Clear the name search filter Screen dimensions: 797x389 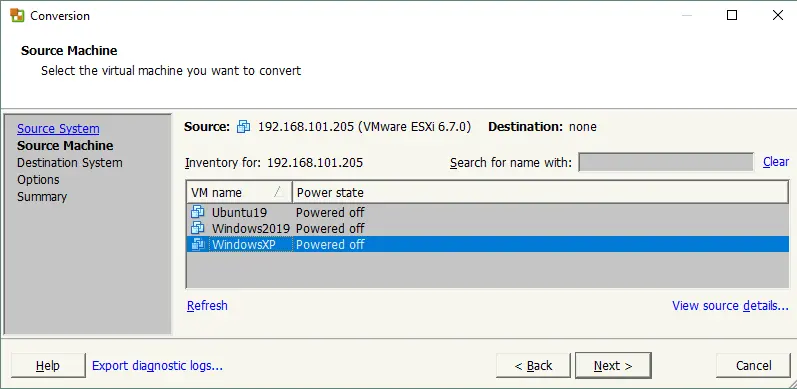pyautogui.click(x=776, y=162)
